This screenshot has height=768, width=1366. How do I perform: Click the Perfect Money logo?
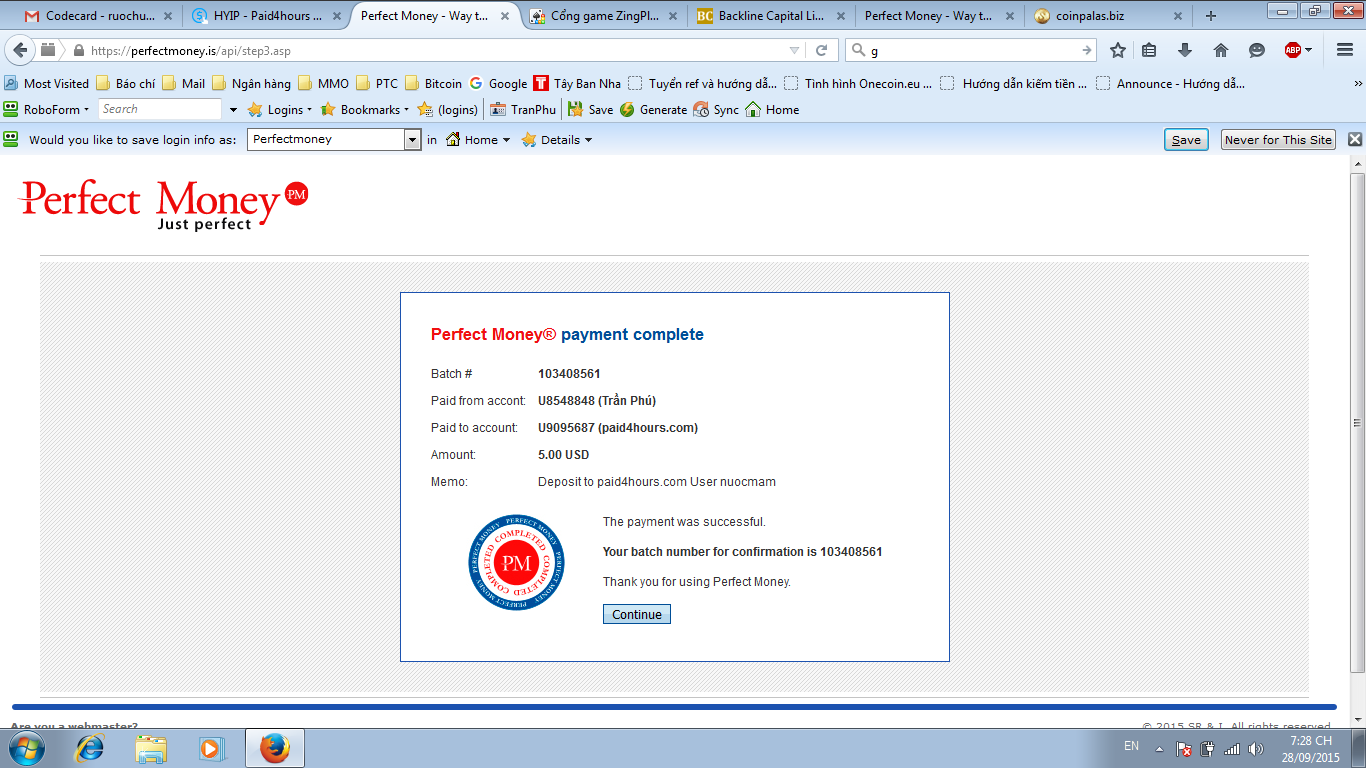164,204
